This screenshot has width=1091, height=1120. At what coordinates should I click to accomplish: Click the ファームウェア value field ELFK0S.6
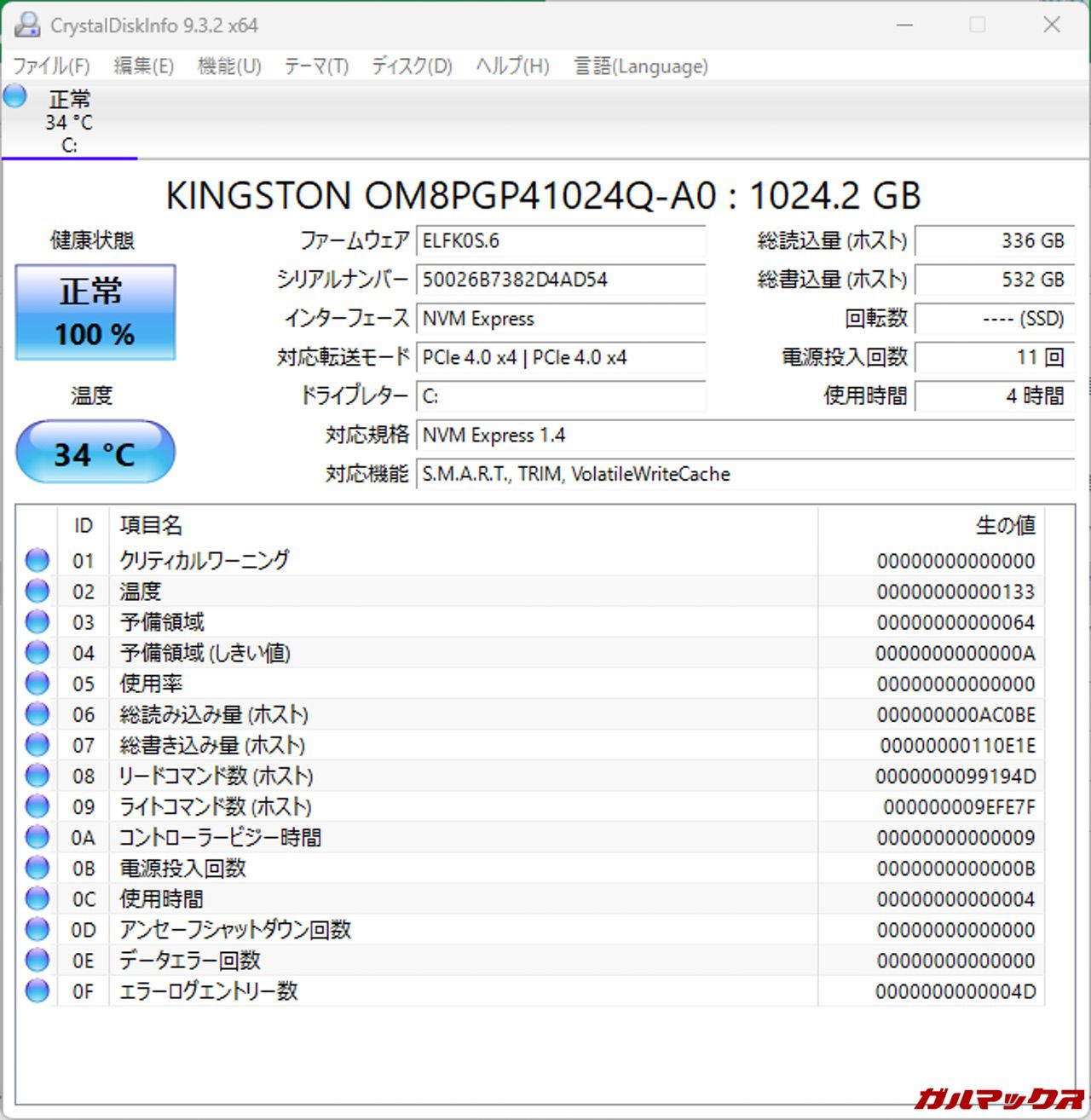560,241
